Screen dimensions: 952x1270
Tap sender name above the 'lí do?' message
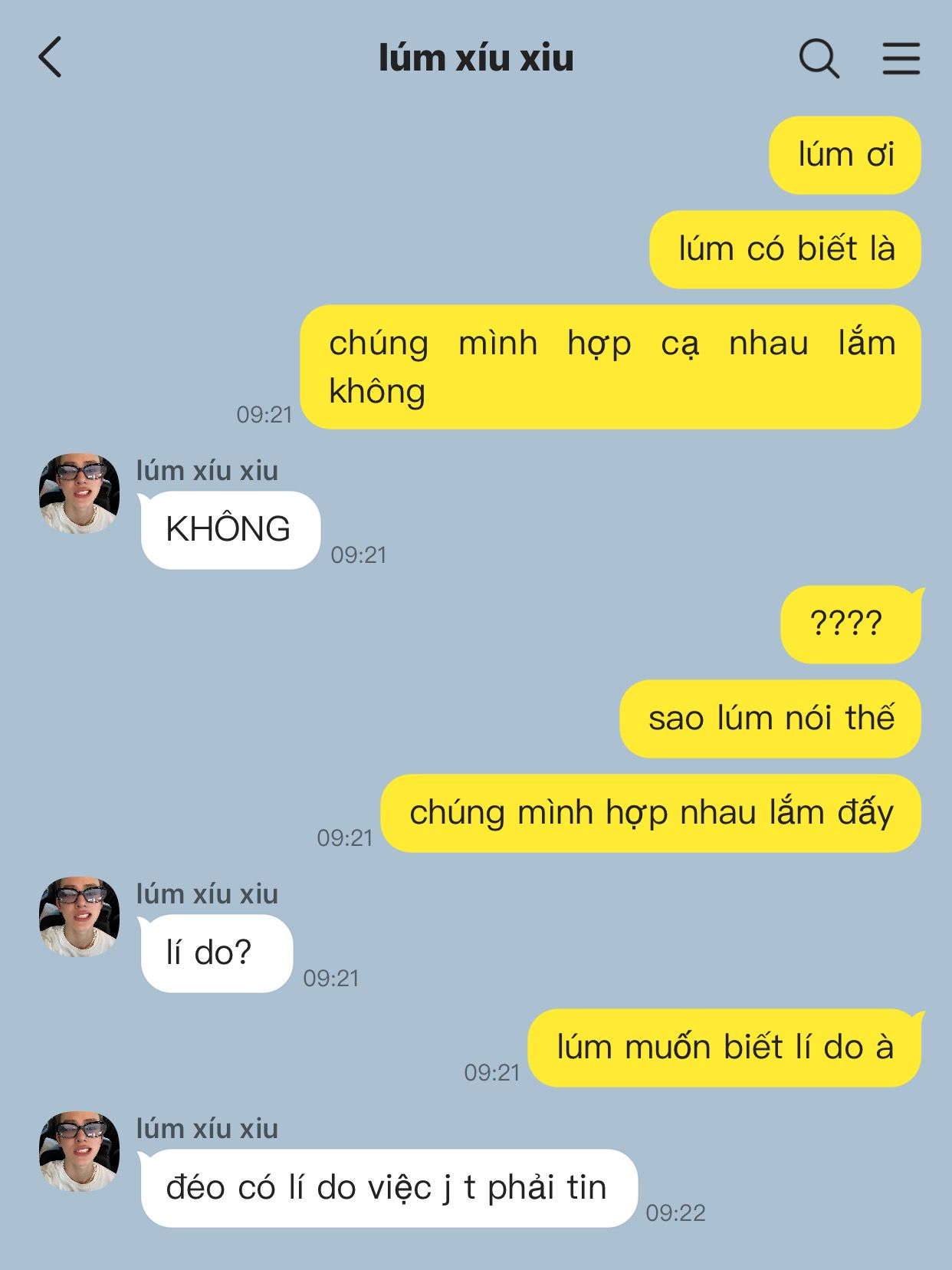[207, 893]
